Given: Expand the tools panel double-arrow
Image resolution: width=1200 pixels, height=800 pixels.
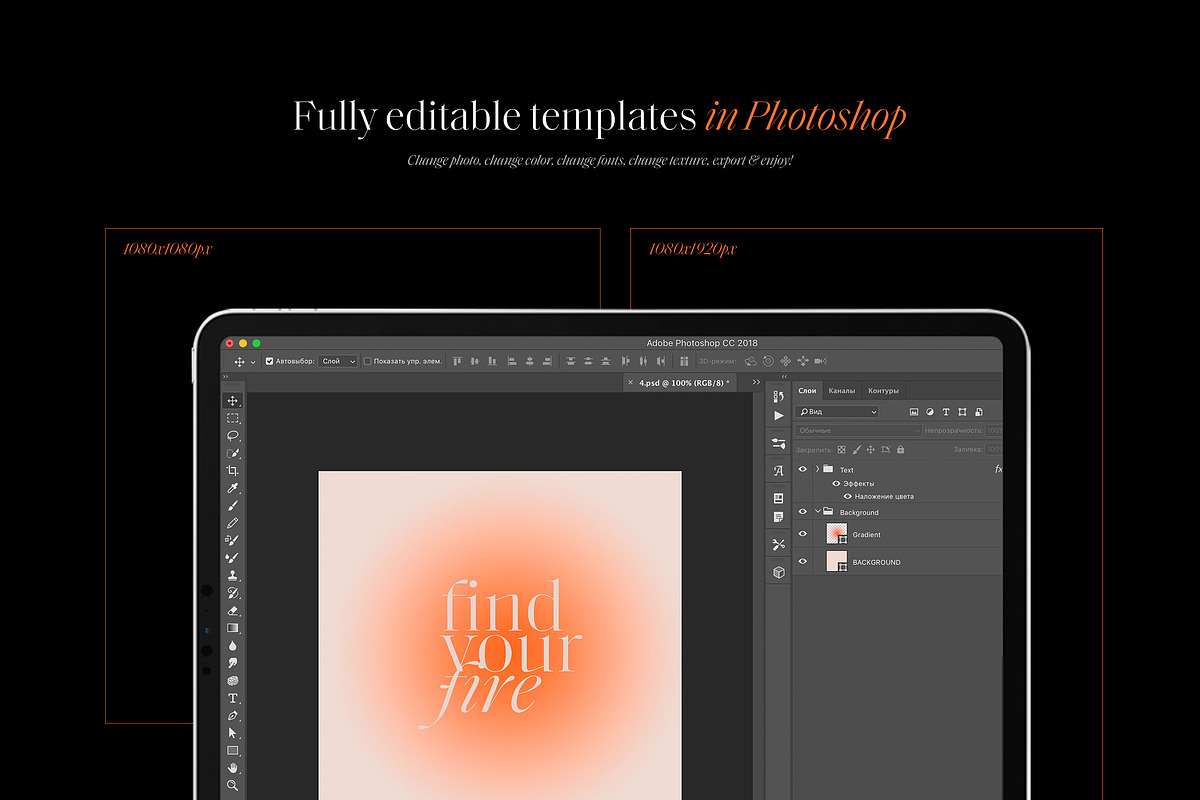Looking at the screenshot, I should point(225,376).
